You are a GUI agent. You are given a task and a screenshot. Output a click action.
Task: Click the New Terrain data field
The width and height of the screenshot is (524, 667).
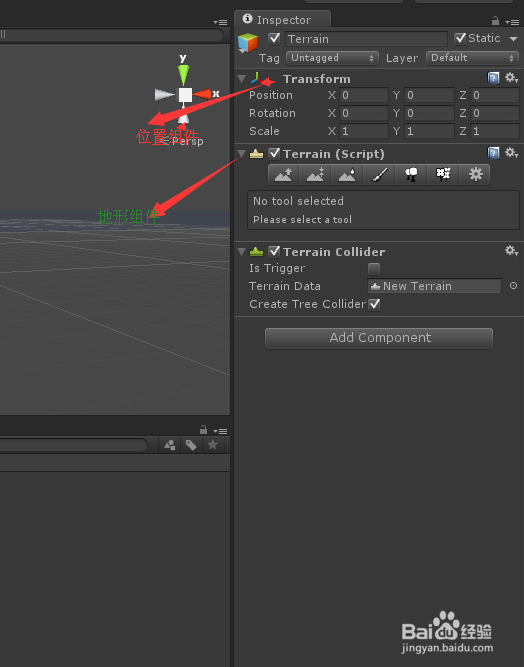[x=434, y=286]
